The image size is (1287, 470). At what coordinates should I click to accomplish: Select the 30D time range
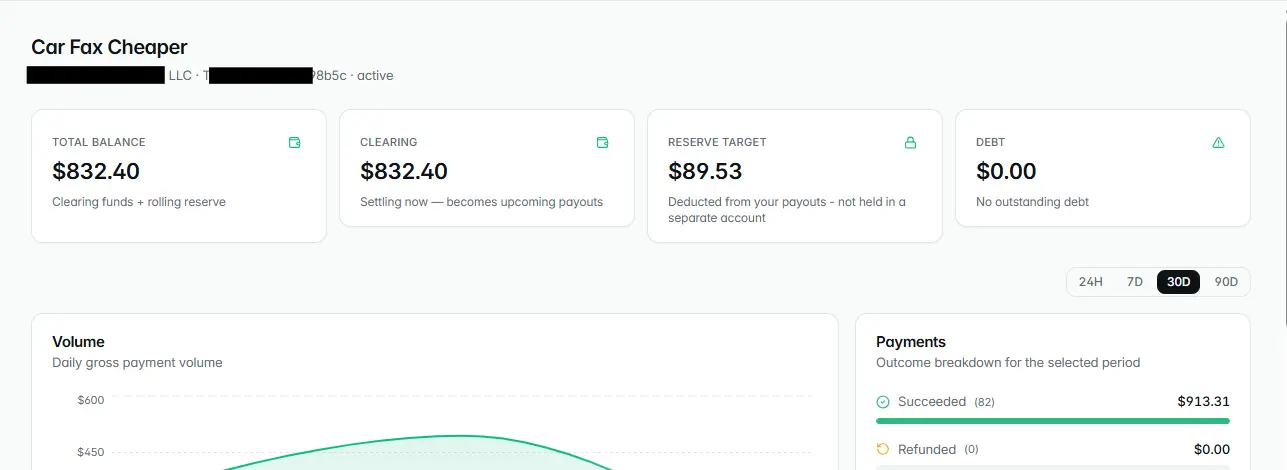(x=1179, y=282)
